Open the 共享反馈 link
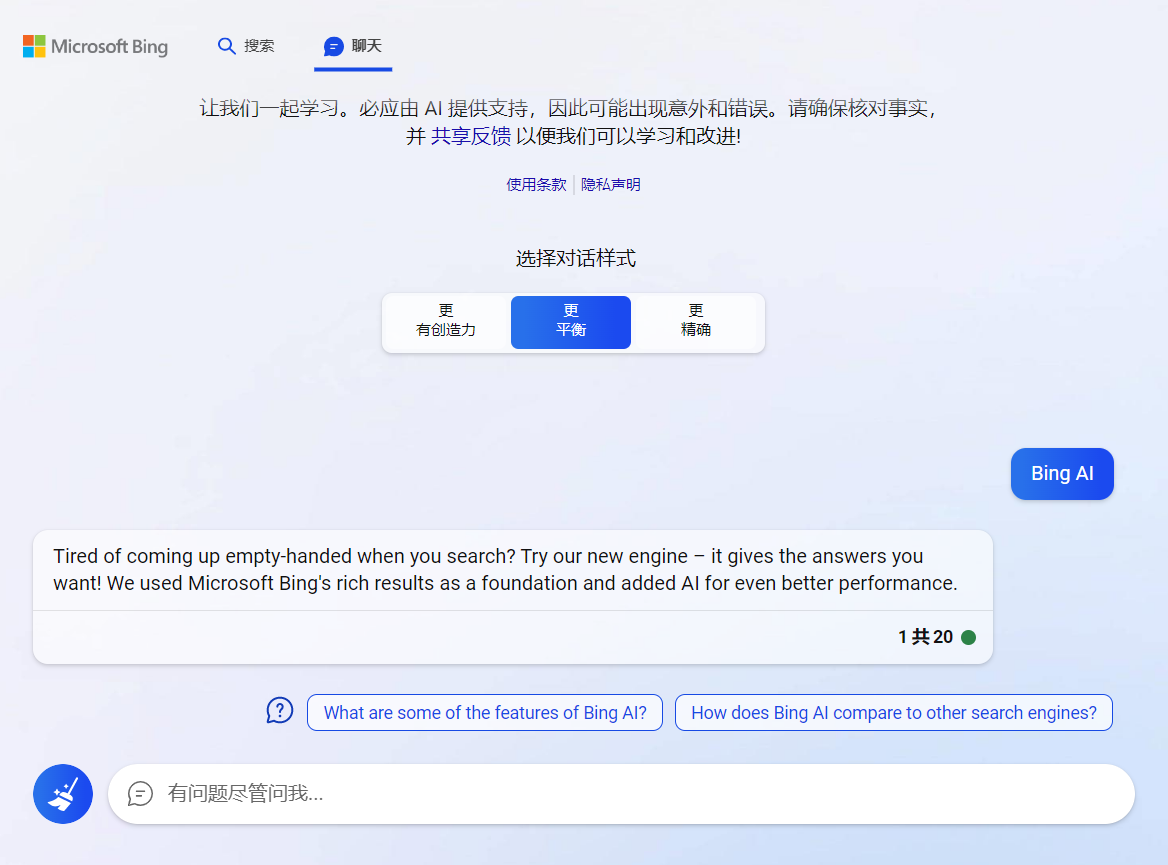The image size is (1168, 865). click(x=470, y=137)
